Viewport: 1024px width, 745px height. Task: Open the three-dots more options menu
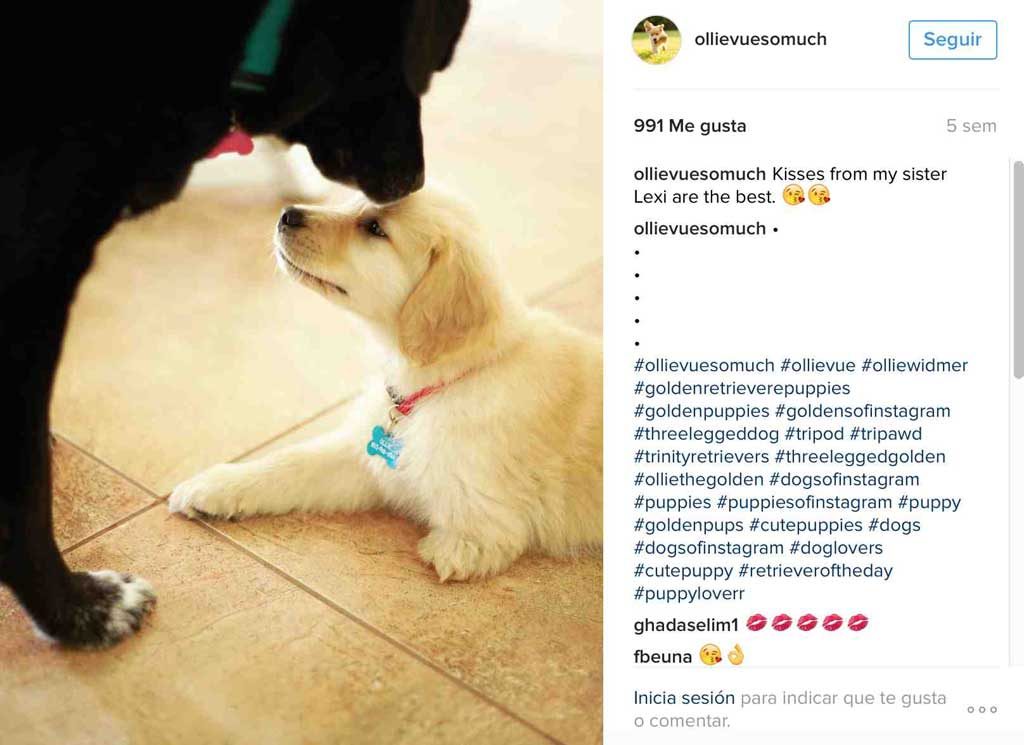point(982,710)
